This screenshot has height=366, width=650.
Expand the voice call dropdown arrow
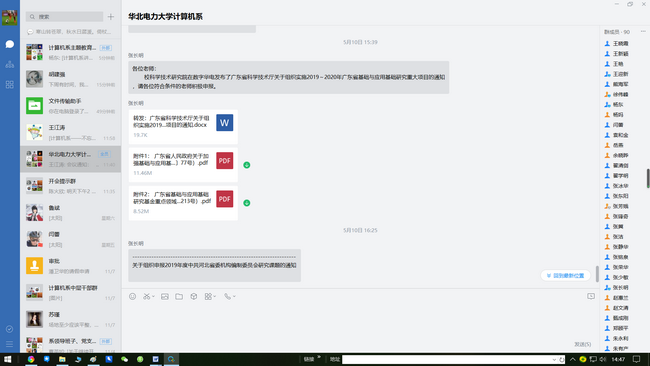pyautogui.click(x=234, y=296)
